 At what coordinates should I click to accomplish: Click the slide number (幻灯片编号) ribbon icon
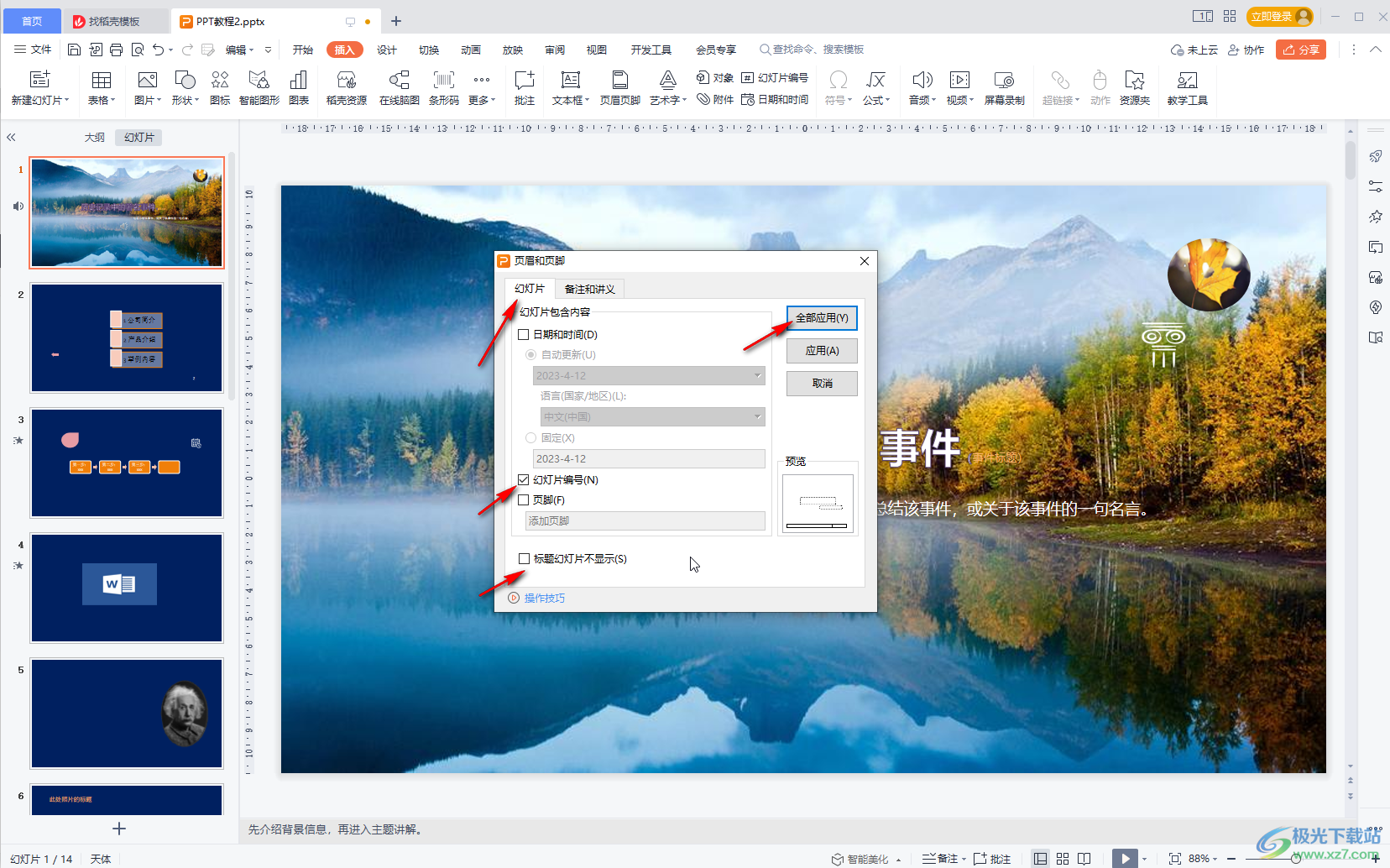click(775, 77)
